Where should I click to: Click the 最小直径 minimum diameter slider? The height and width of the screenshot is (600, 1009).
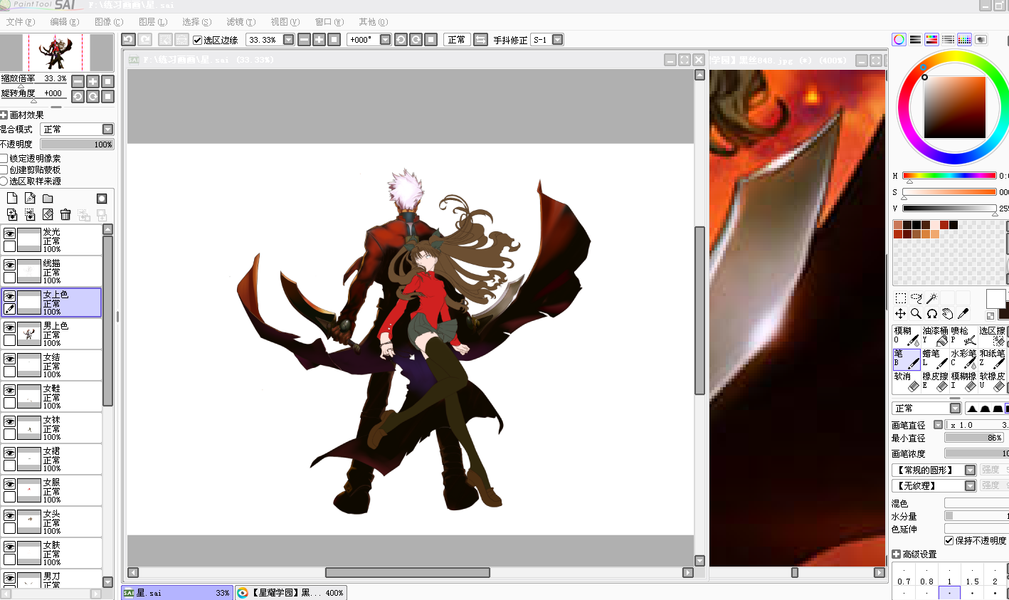click(976, 438)
